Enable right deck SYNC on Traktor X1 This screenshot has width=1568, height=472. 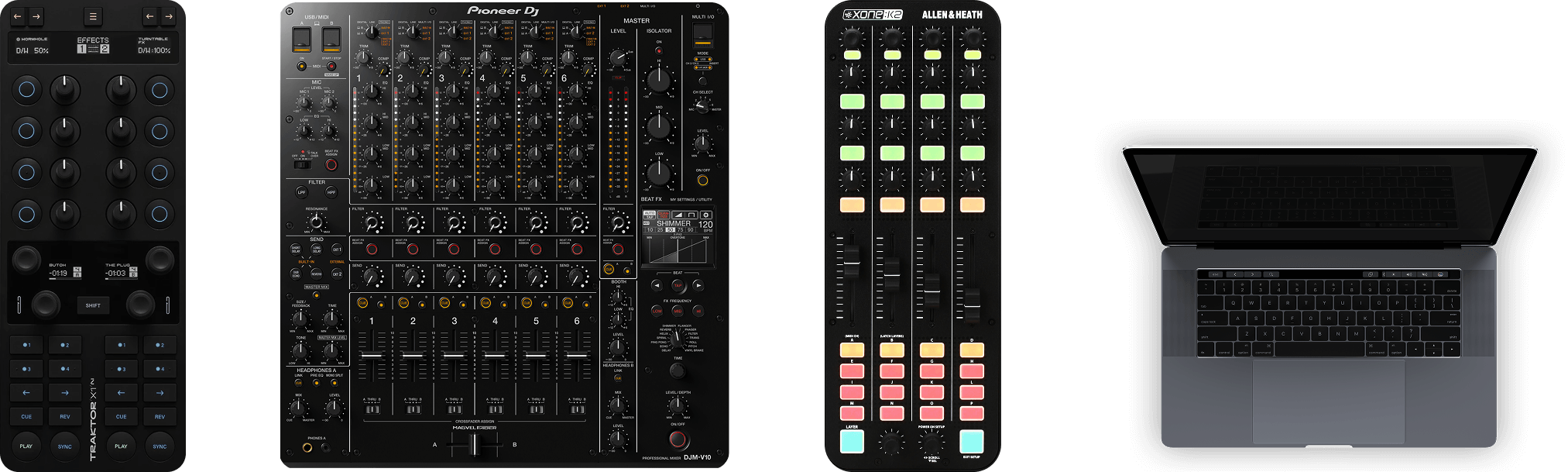click(160, 446)
